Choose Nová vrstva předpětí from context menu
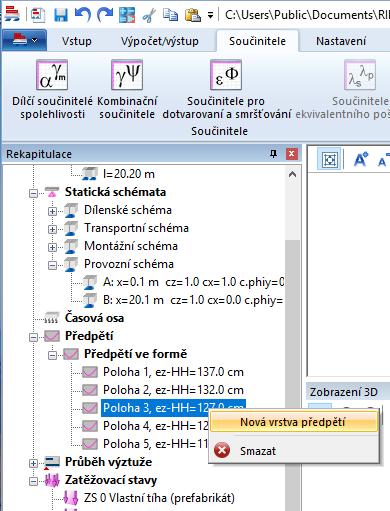 294,422
